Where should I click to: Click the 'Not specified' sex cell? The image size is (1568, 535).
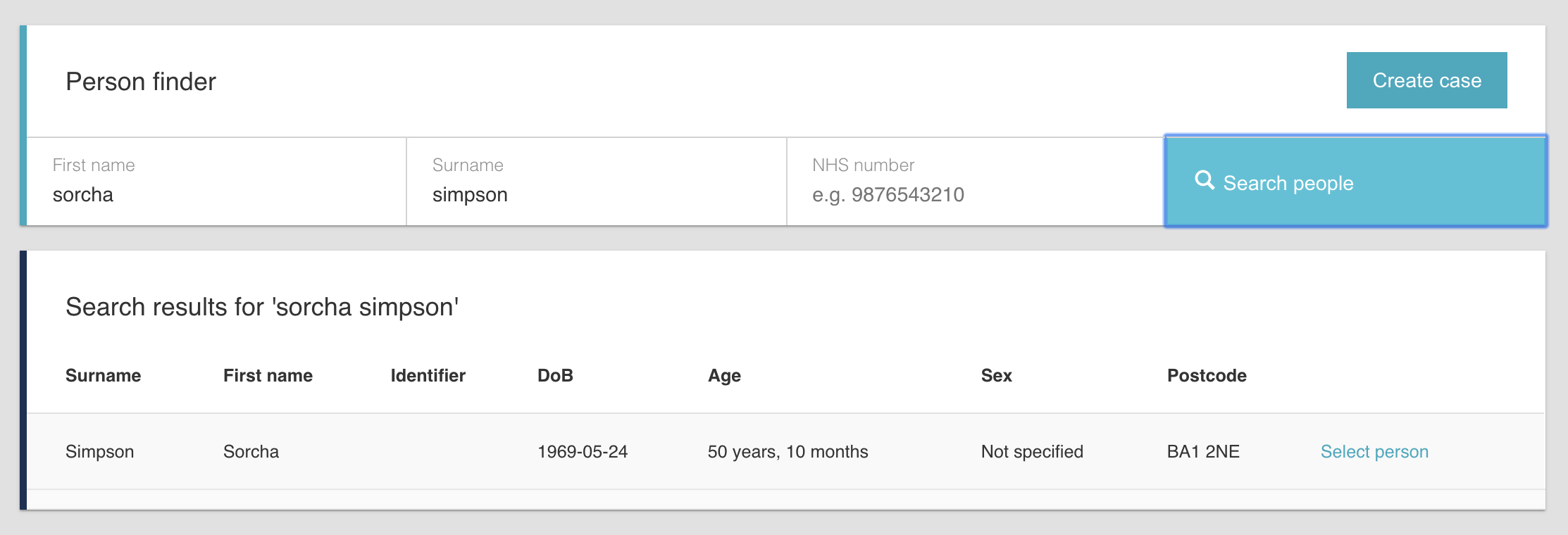click(1032, 452)
